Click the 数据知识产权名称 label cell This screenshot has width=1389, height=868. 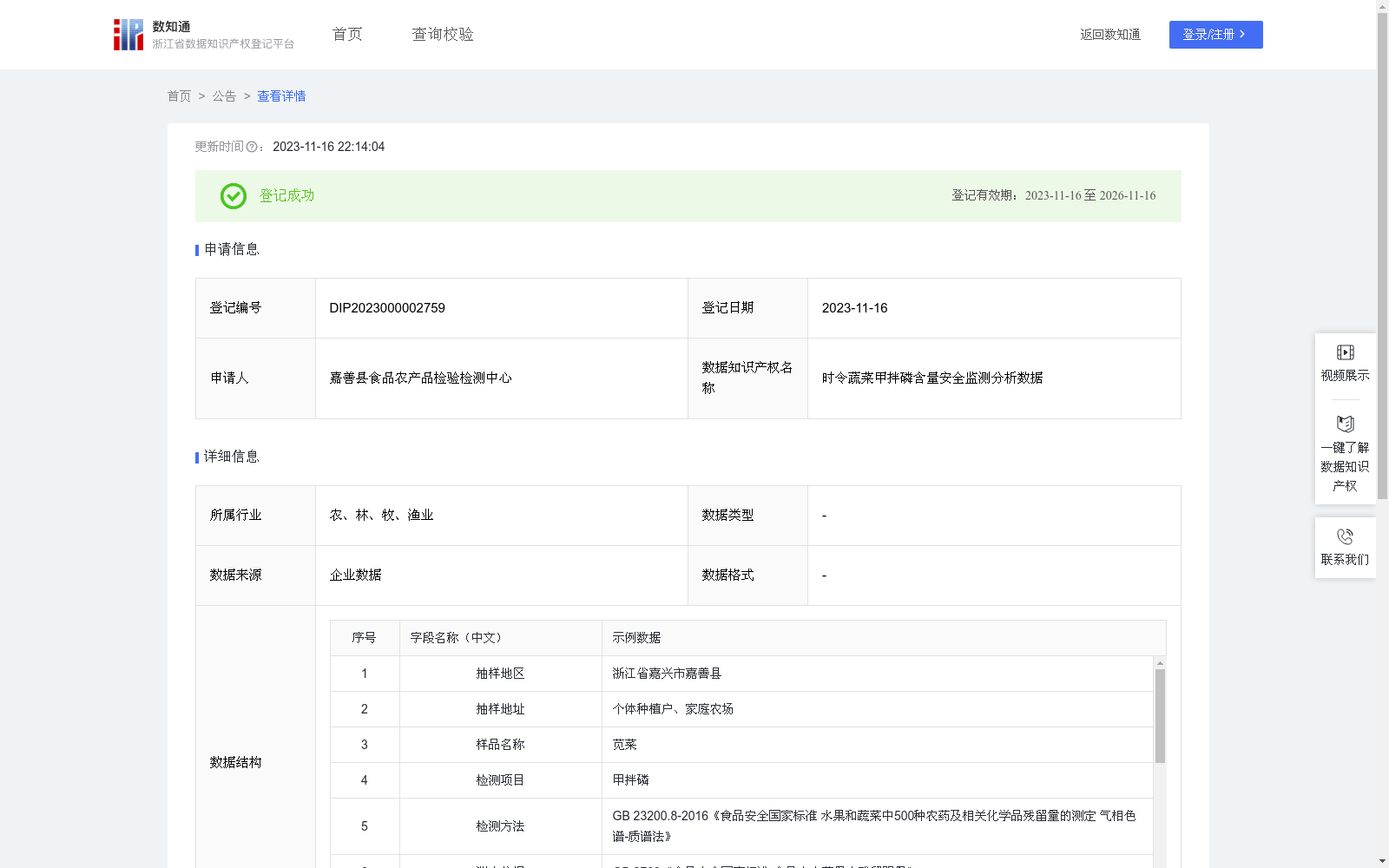click(747, 378)
